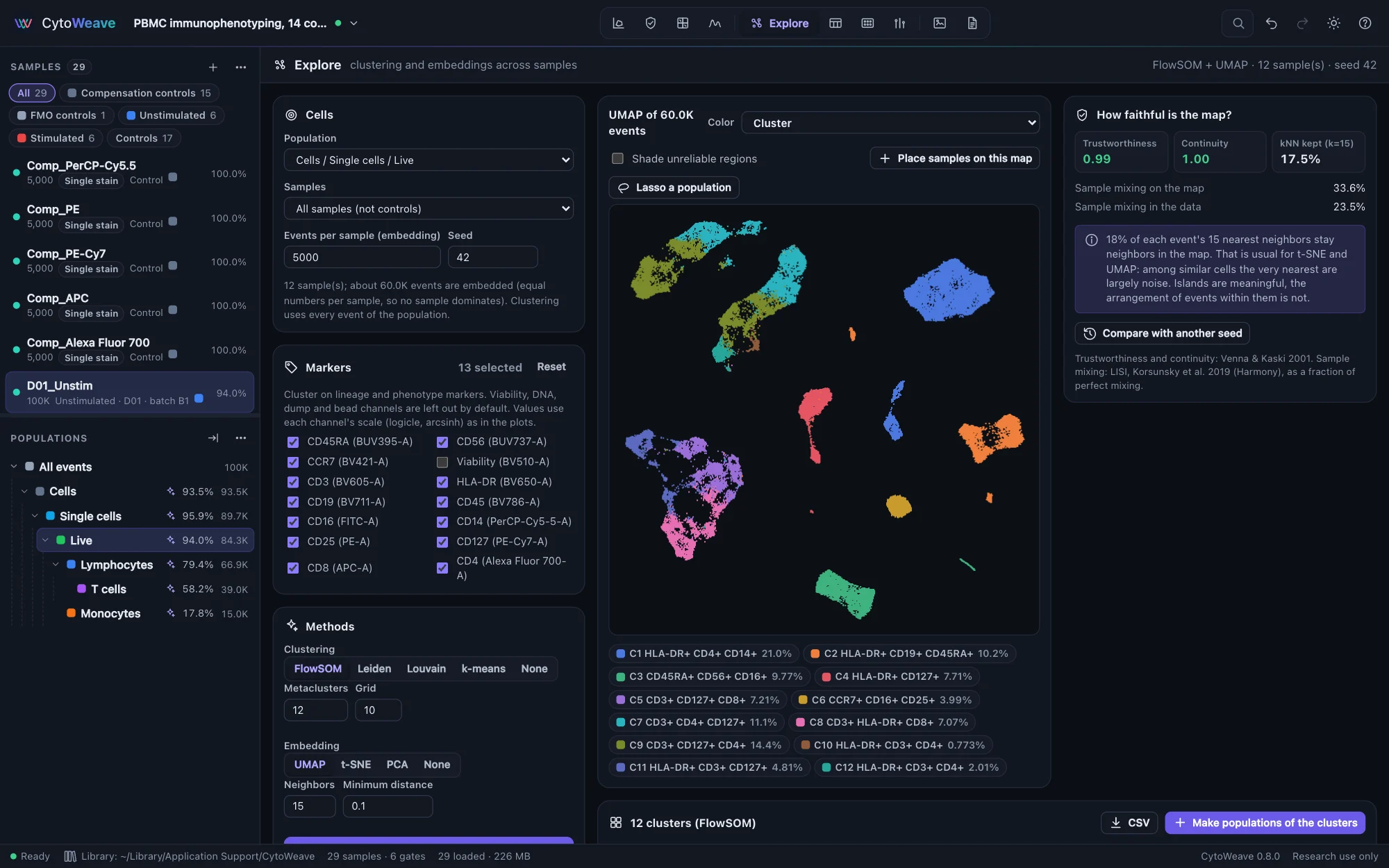
Task: Open the grid layout toolbar icon
Action: 683,23
